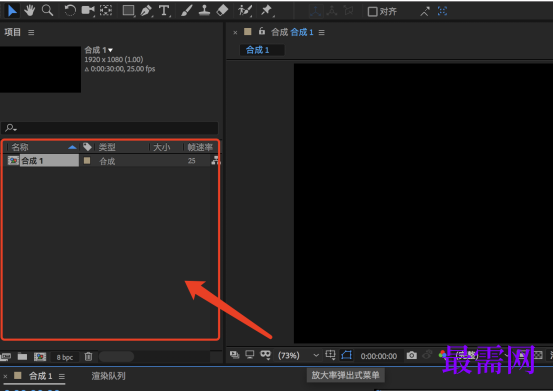Click the always preview this view icon
Image resolution: width=554 pixels, height=391 pixels.
pos(234,355)
